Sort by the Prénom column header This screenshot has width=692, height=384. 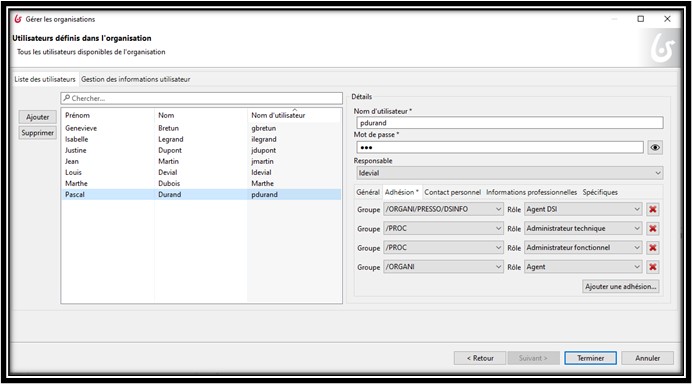108,115
